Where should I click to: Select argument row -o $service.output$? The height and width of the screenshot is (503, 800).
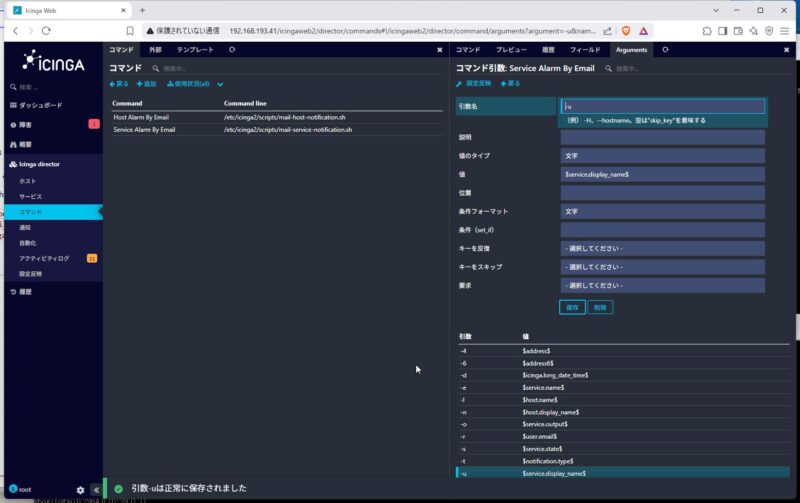pos(623,424)
